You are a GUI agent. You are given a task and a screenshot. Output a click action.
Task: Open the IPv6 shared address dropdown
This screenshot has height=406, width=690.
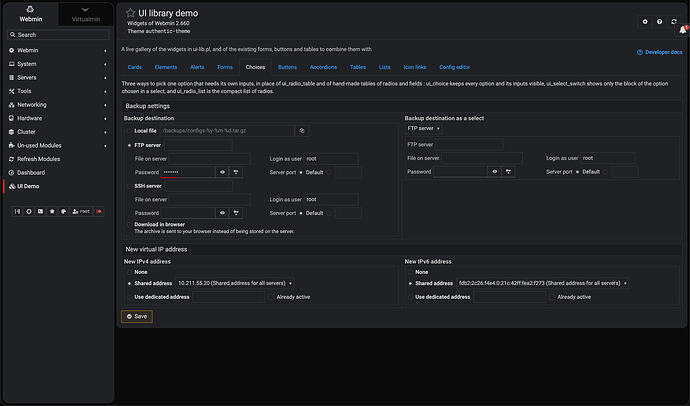pyautogui.click(x=542, y=283)
